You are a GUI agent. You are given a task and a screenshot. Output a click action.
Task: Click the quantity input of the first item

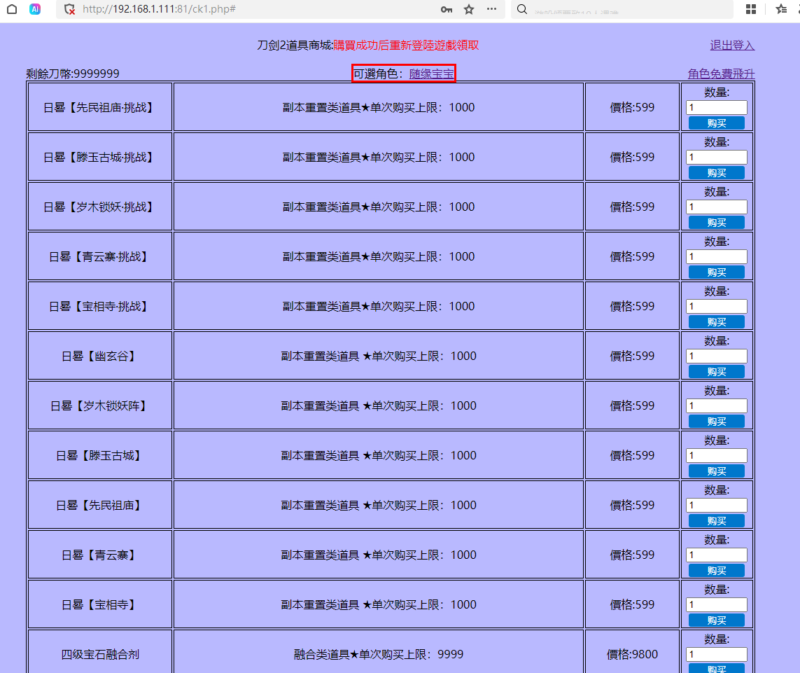point(714,105)
